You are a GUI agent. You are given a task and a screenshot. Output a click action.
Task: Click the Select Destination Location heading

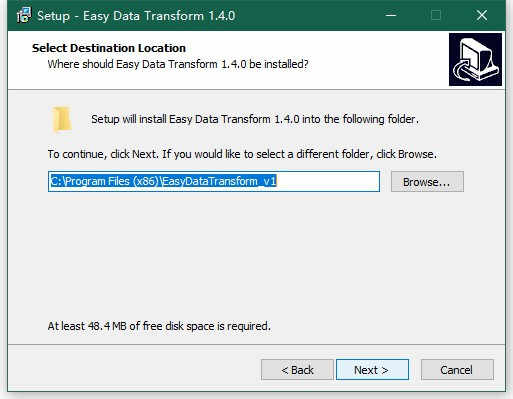pyautogui.click(x=109, y=48)
